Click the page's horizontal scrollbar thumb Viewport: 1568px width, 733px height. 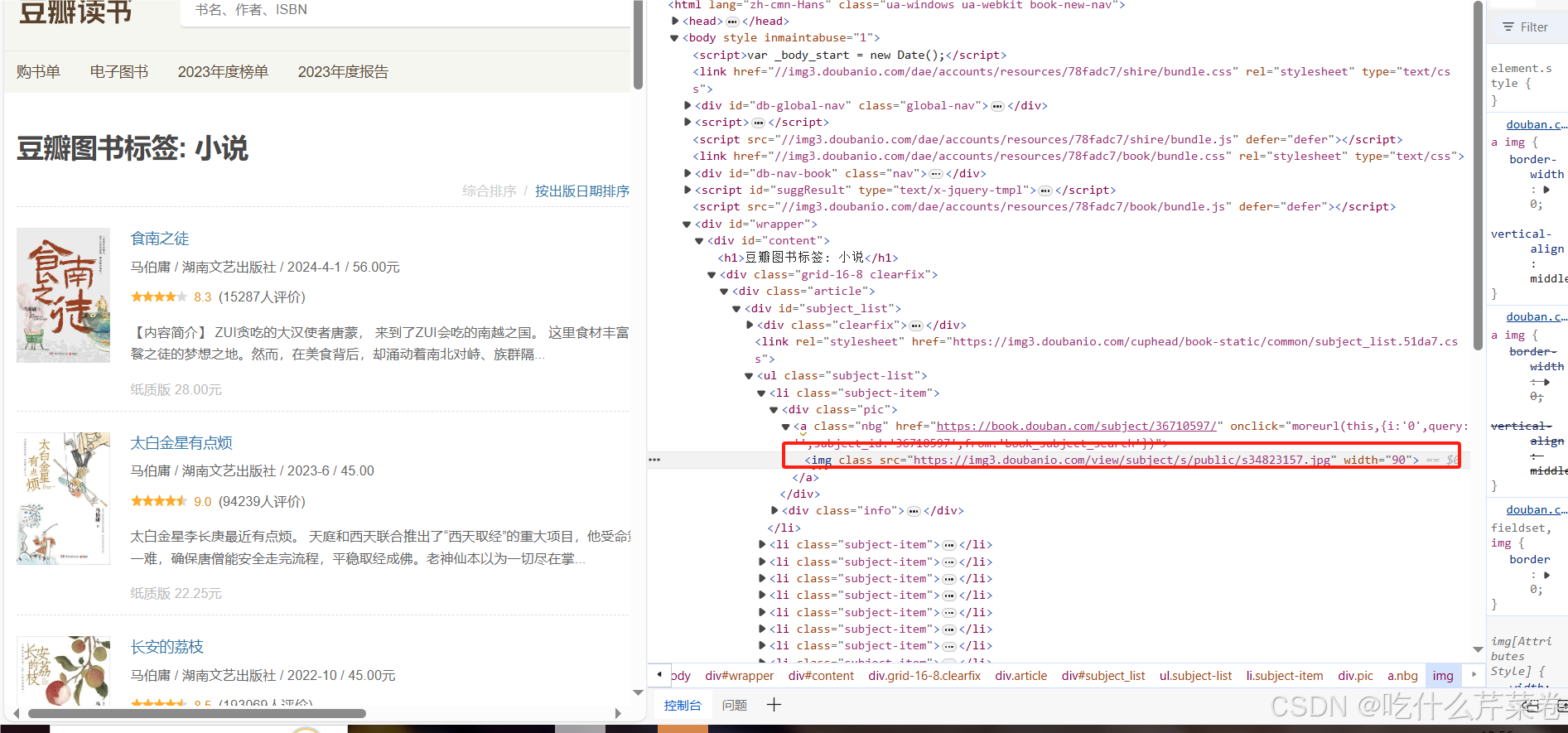pyautogui.click(x=197, y=713)
